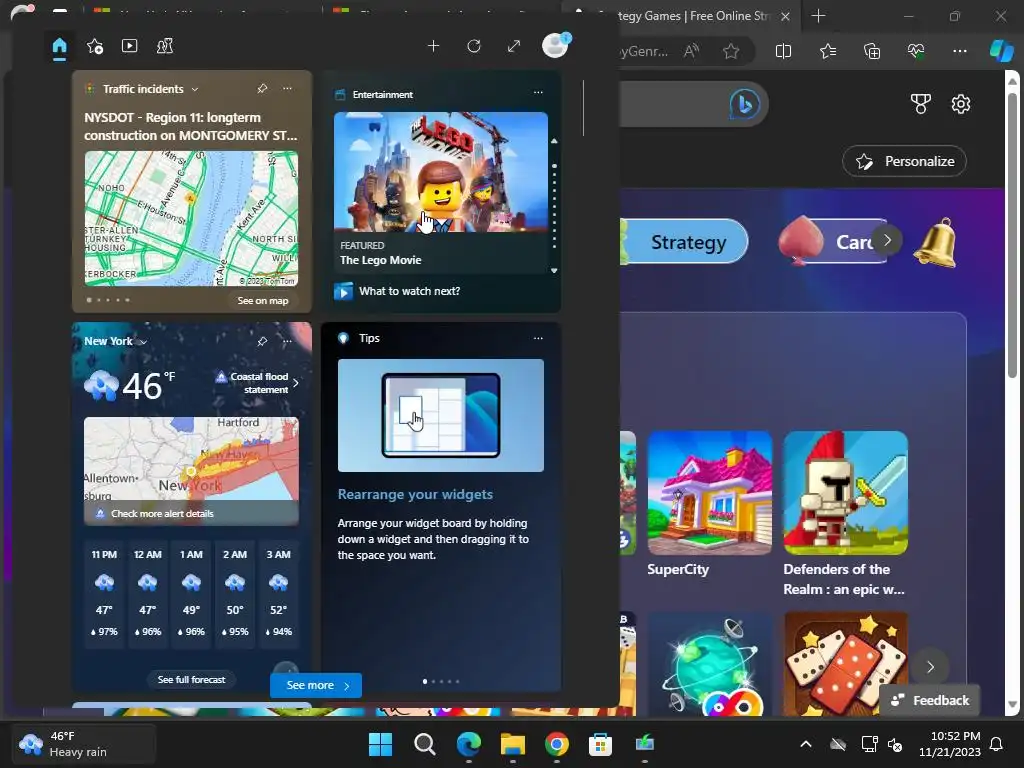Pin the New York weather widget

(x=262, y=341)
